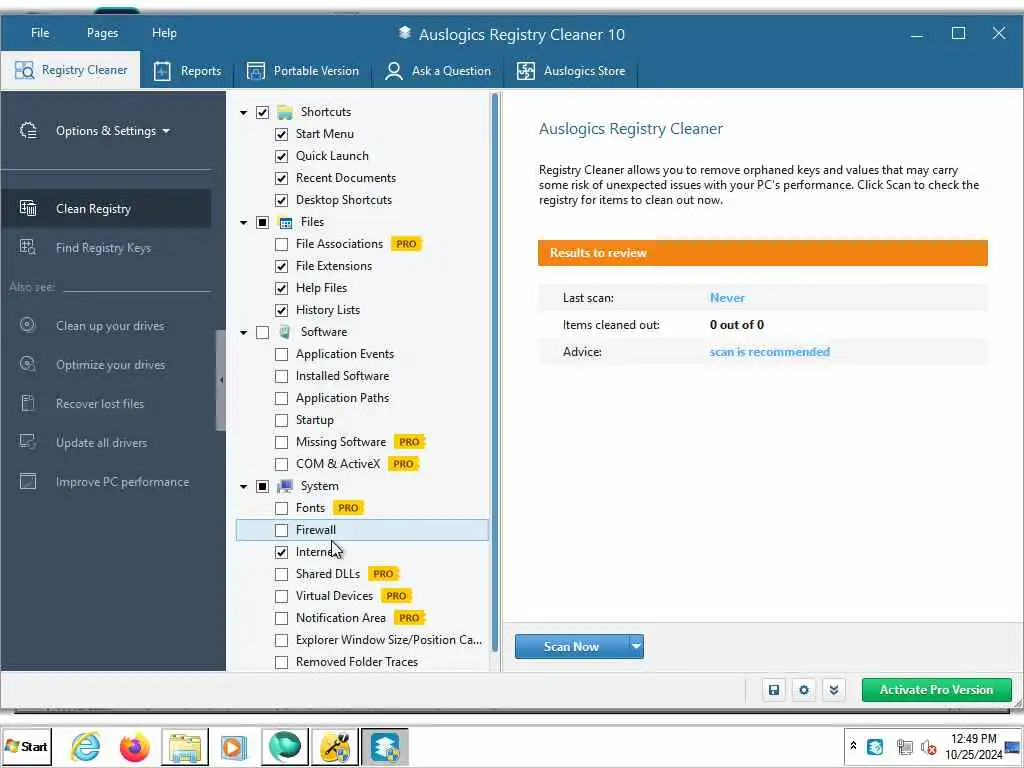Screen dimensions: 1024x768
Task: Toggle the Software group checkbox
Action: (x=263, y=332)
